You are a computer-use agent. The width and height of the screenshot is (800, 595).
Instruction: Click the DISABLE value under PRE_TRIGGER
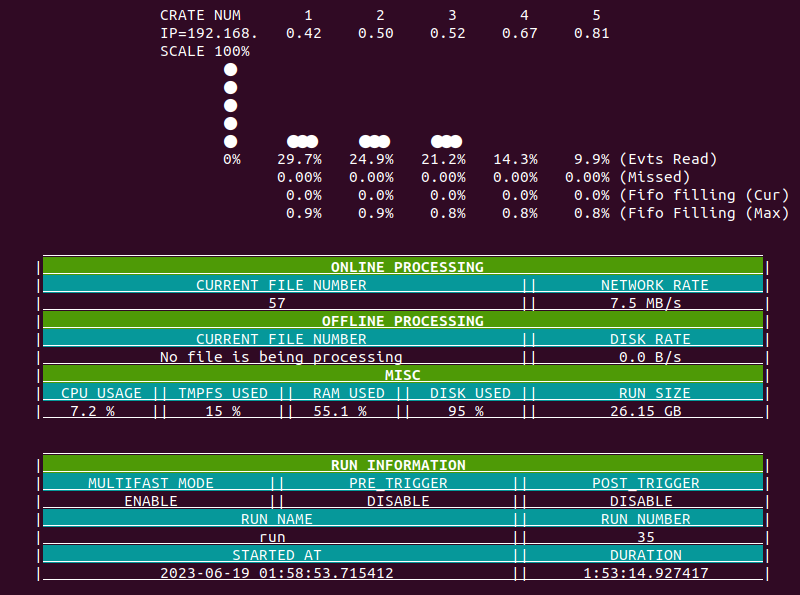tap(398, 501)
